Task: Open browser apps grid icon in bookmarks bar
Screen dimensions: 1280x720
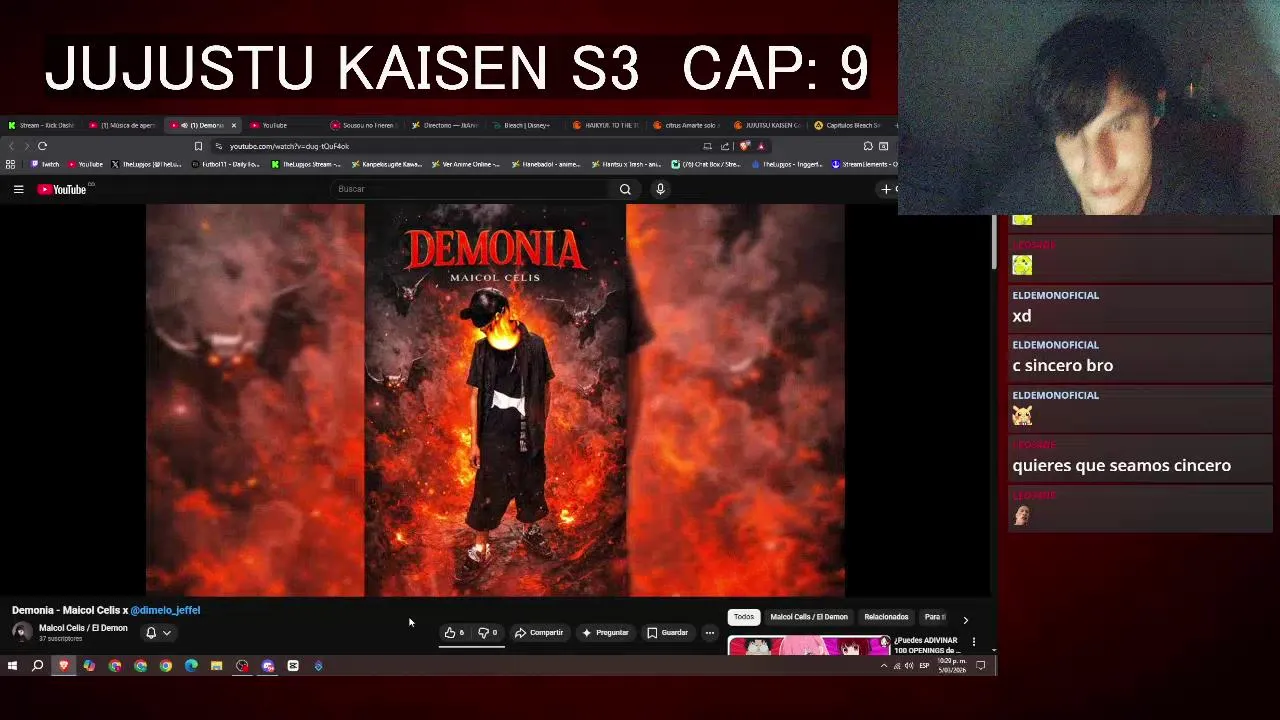Action: coord(11,164)
